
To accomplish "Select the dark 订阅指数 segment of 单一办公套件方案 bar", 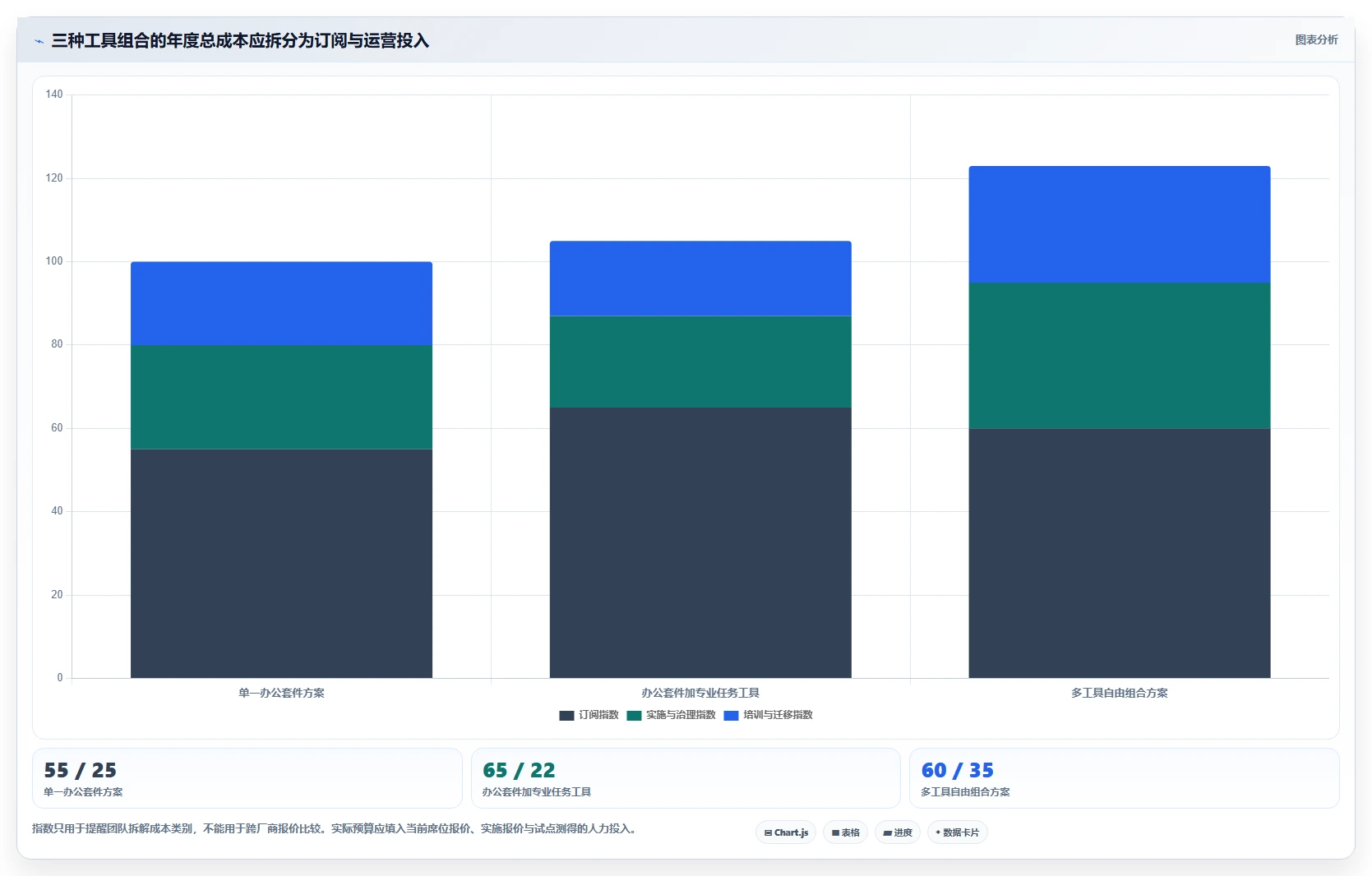I will (281, 563).
